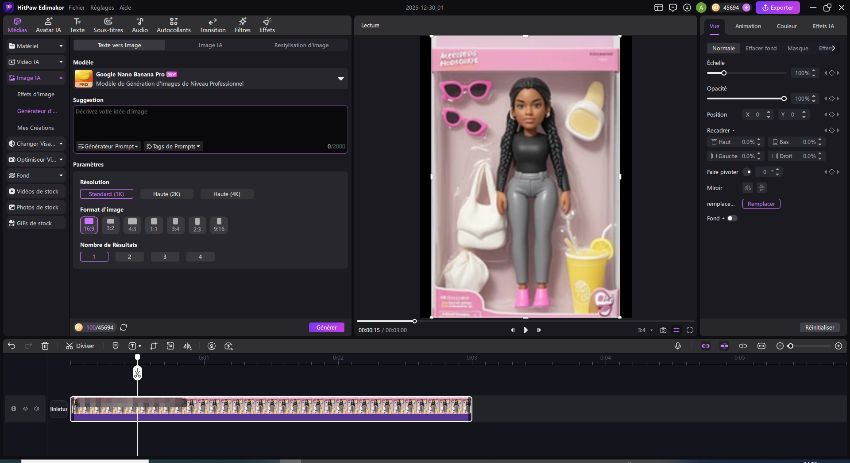This screenshot has width=850, height=463.
Task: Open the Filtres panel
Action: (x=242, y=24)
